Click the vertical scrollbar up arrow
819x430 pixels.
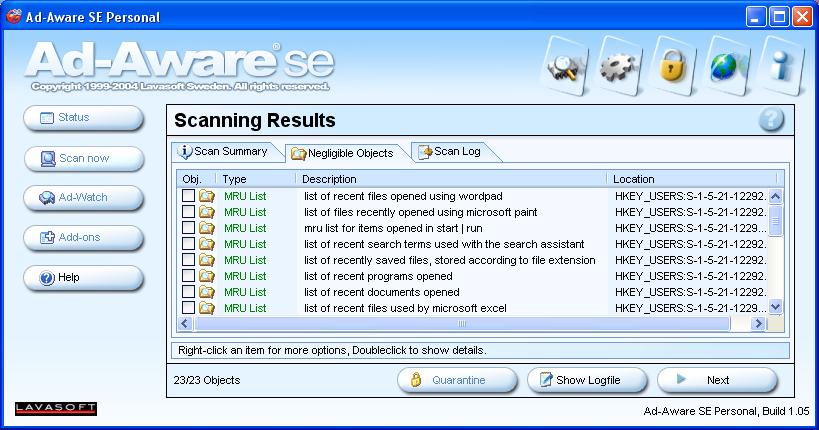pyautogui.click(x=776, y=196)
